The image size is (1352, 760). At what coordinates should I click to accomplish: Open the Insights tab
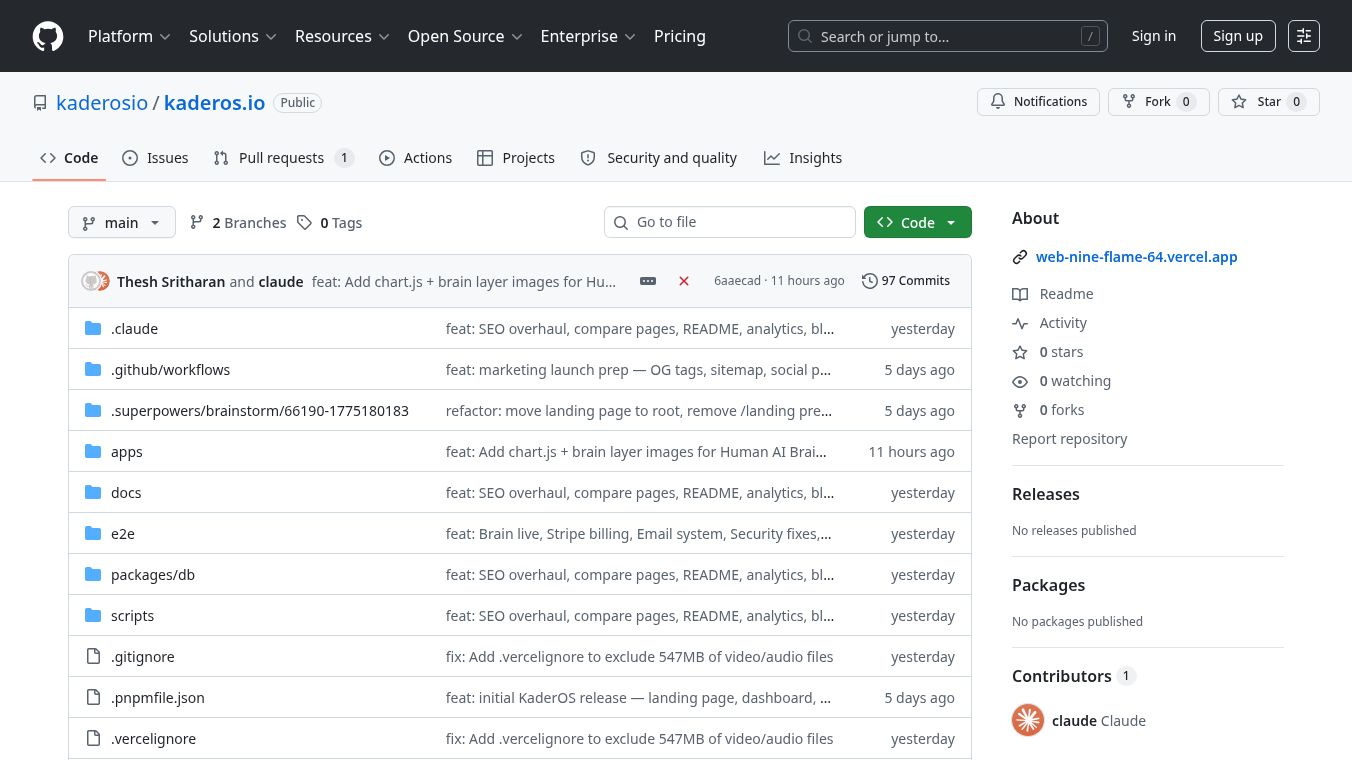803,158
